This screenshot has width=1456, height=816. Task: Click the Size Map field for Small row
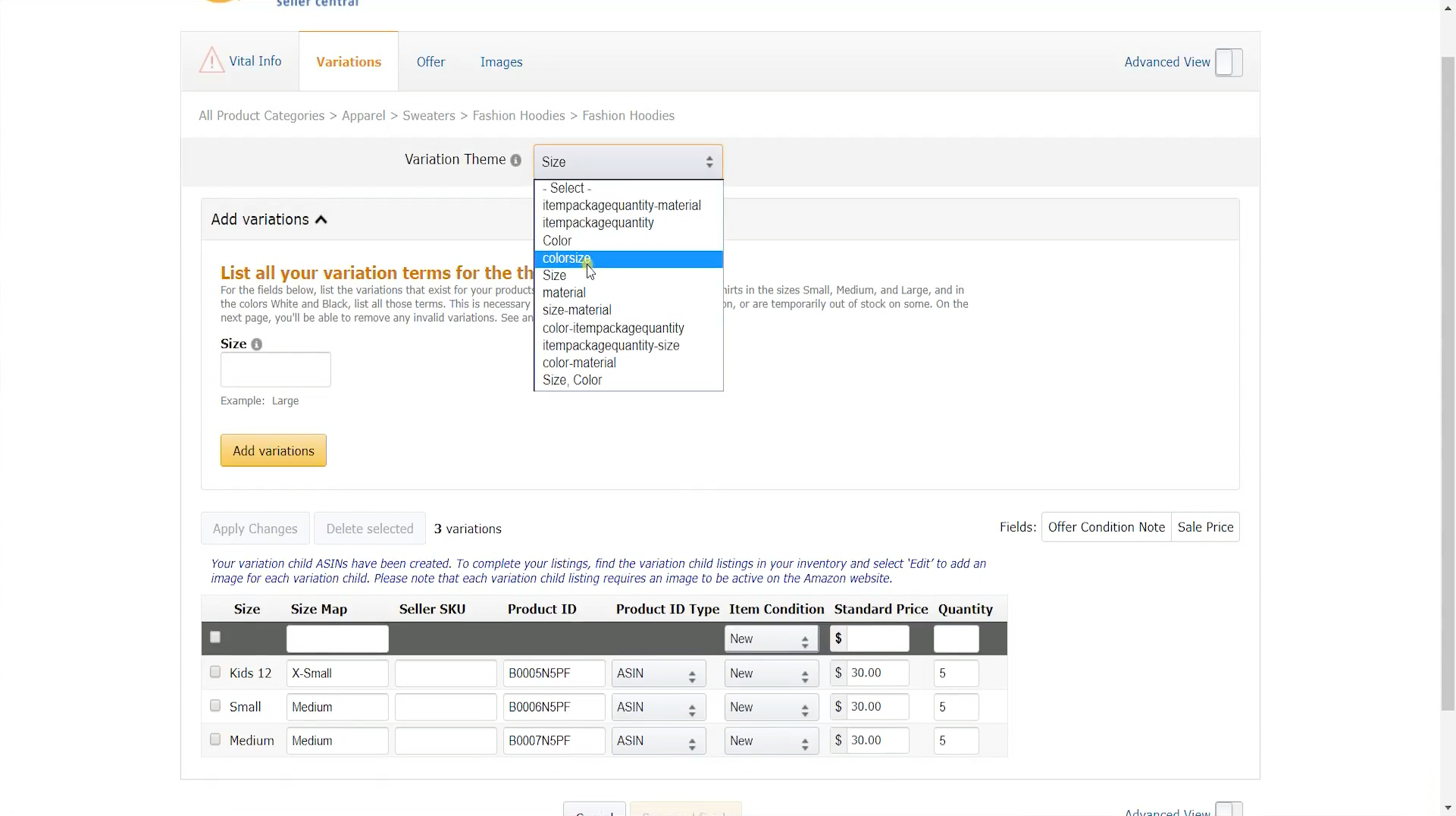tap(337, 708)
